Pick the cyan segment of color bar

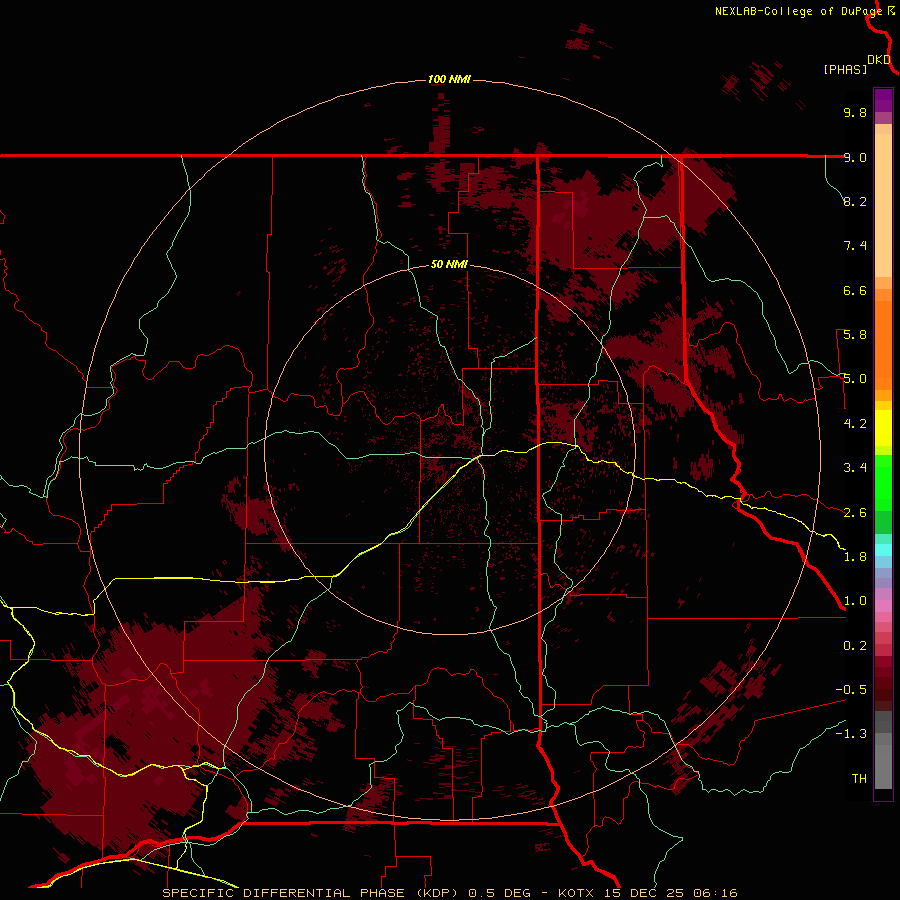[883, 550]
